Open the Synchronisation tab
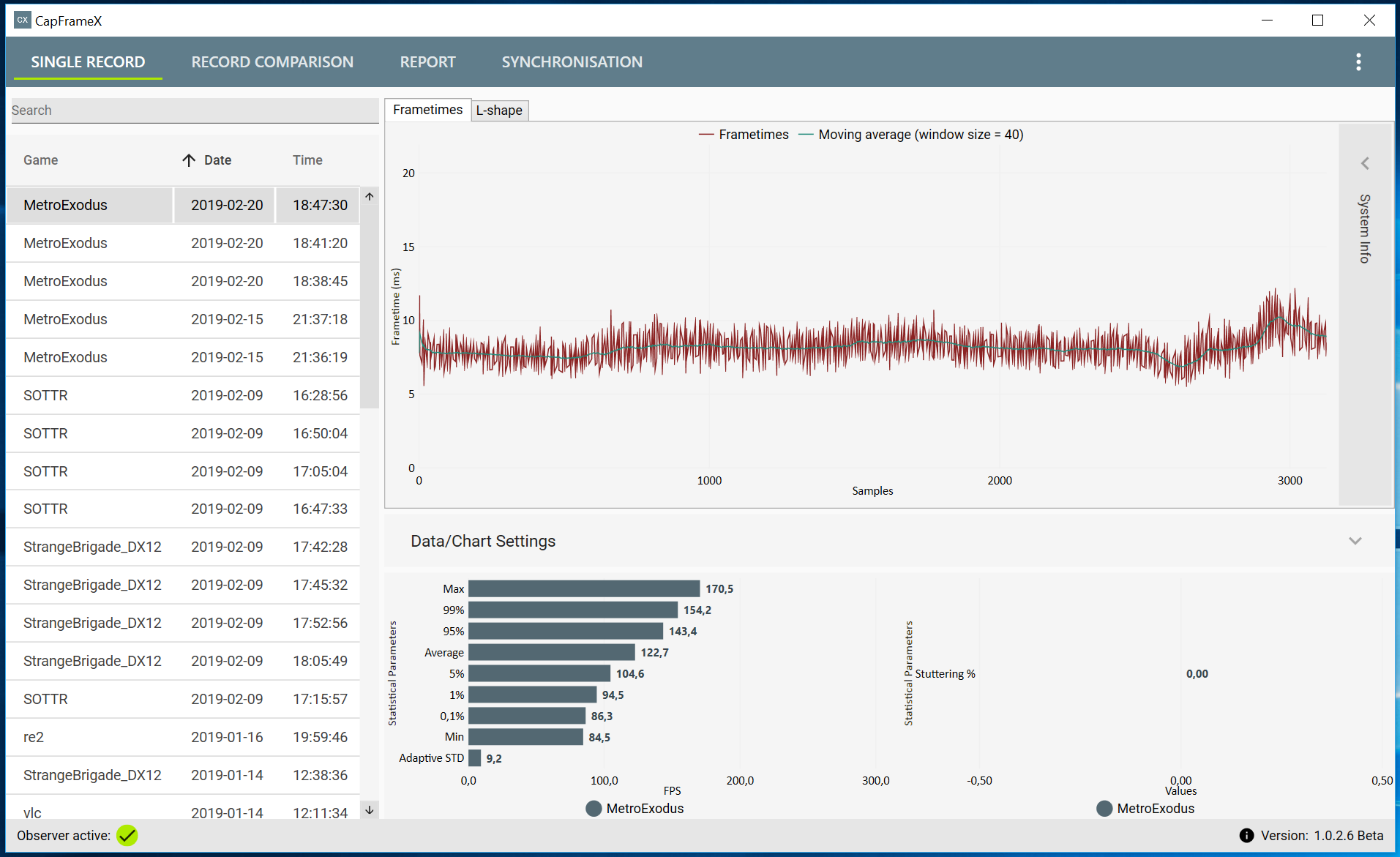This screenshot has width=1400, height=857. point(572,62)
